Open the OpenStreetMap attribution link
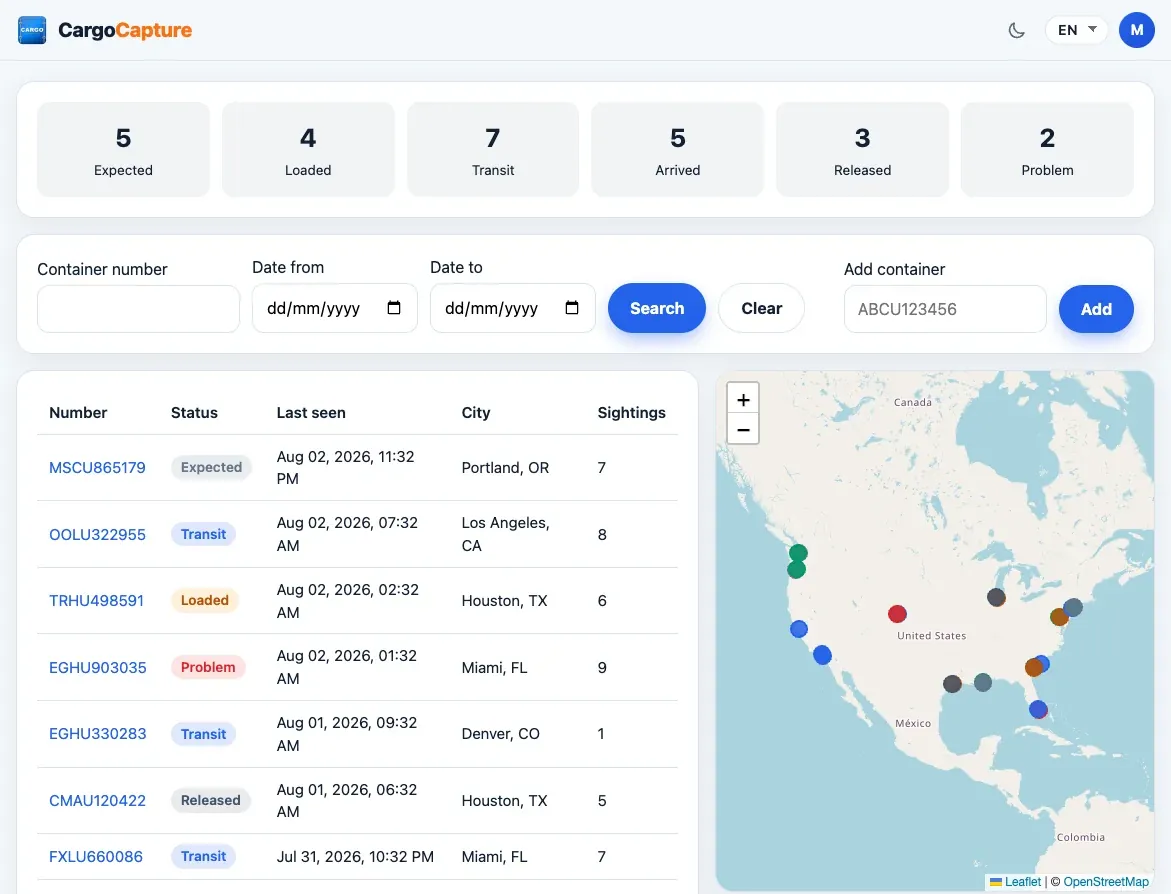This screenshot has height=894, width=1171. (1106, 881)
